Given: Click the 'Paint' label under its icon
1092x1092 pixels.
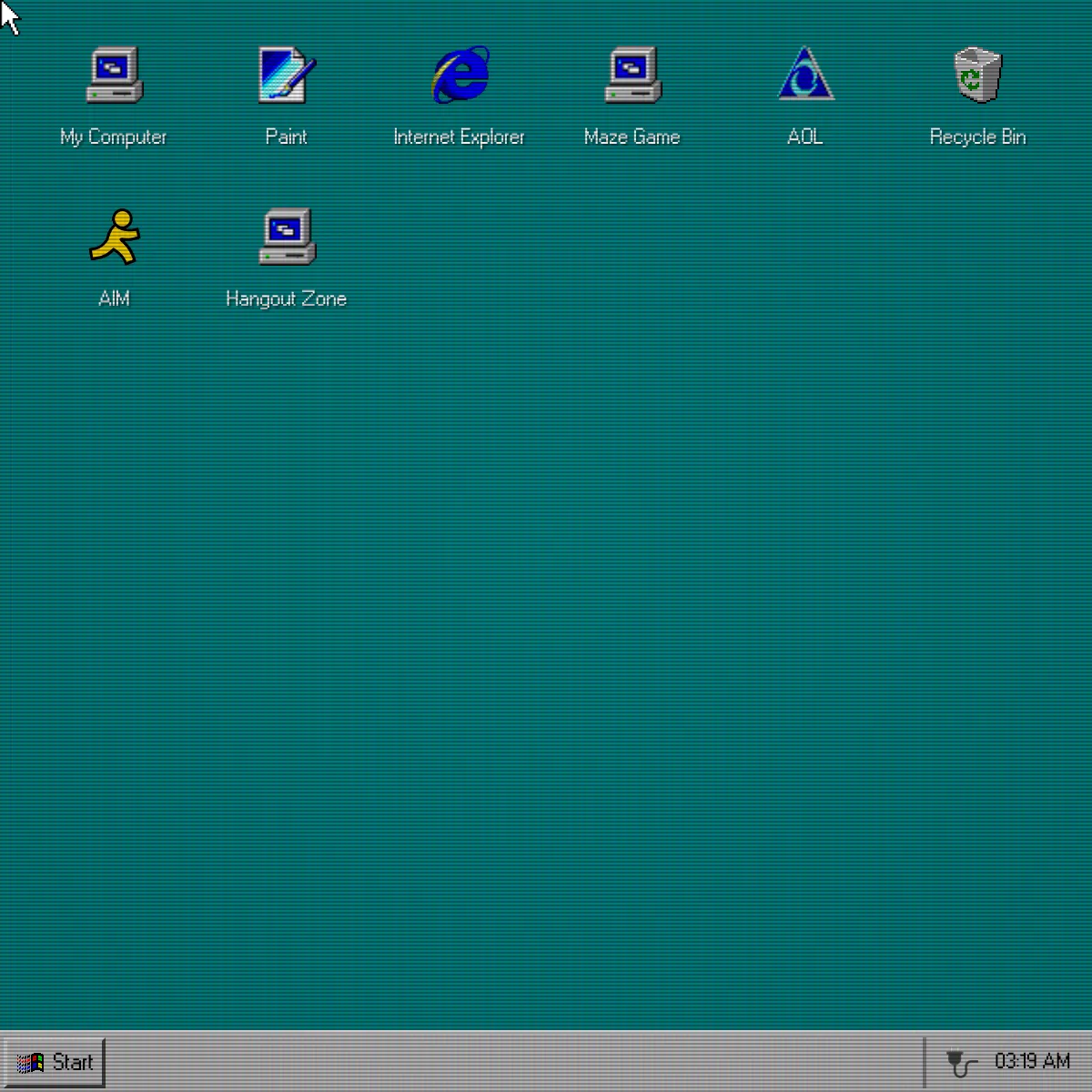Looking at the screenshot, I should [x=286, y=136].
